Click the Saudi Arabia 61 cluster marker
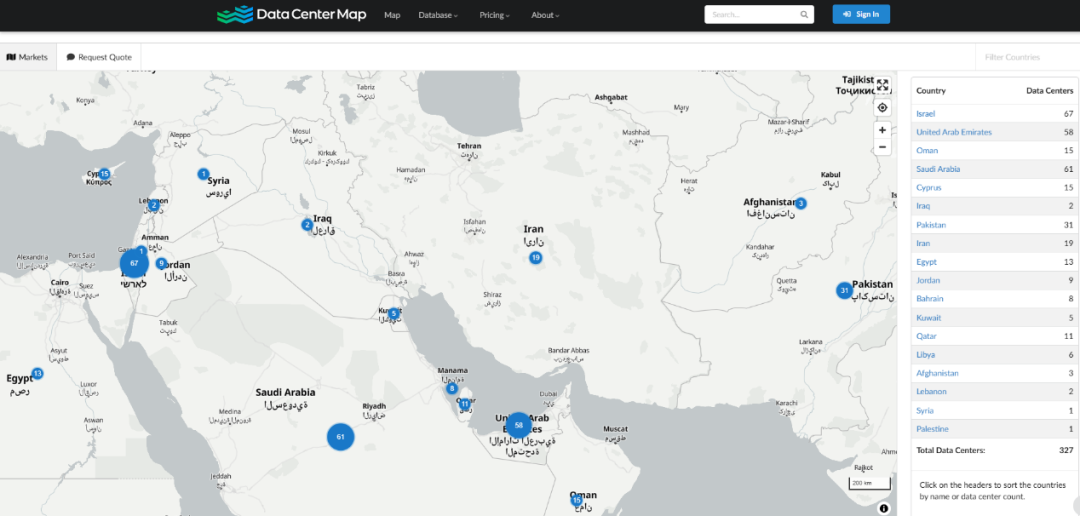 [340, 437]
